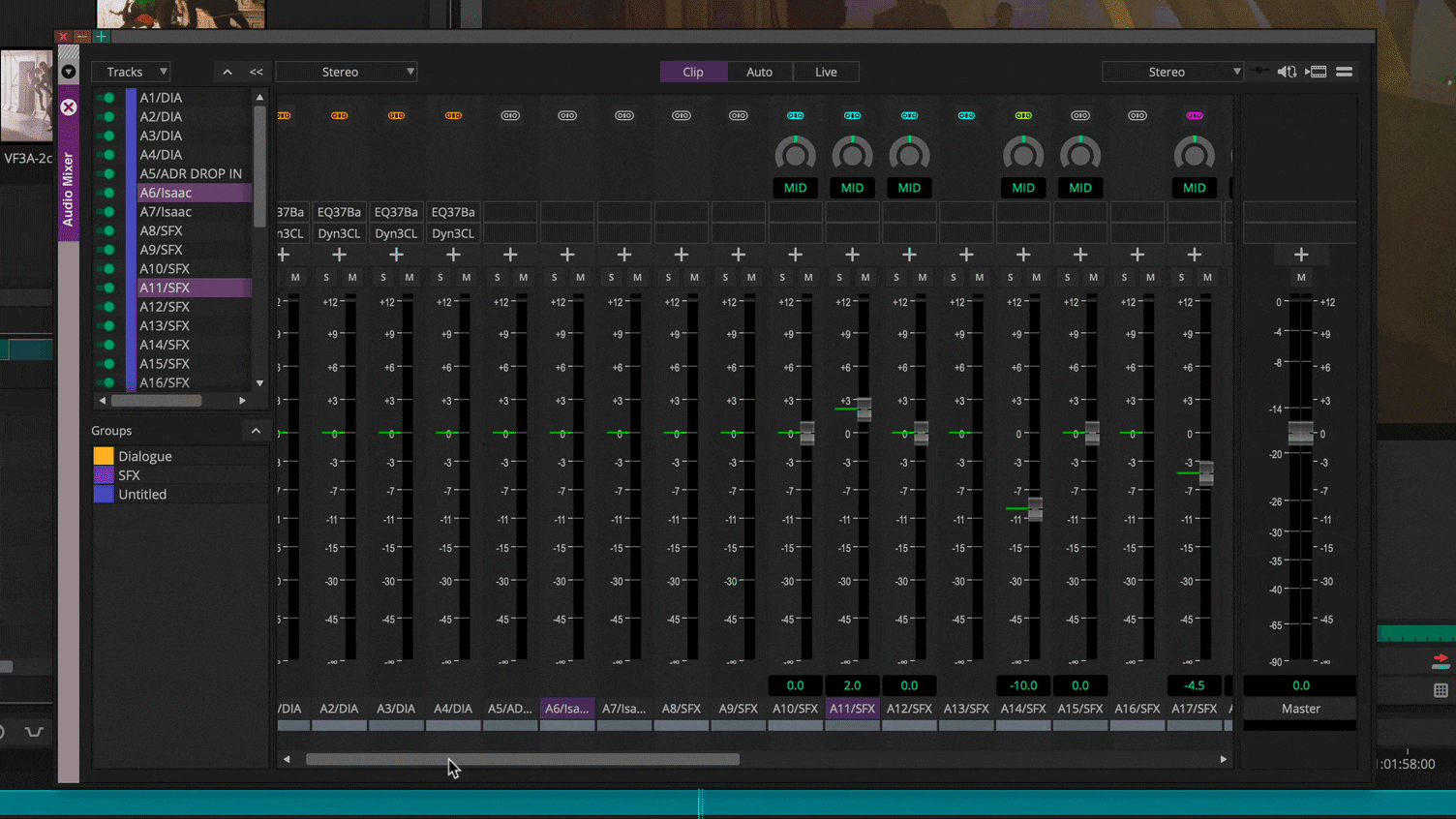1456x819 pixels.
Task: Open the mixer fast menu hamburger icon
Action: 1345,72
